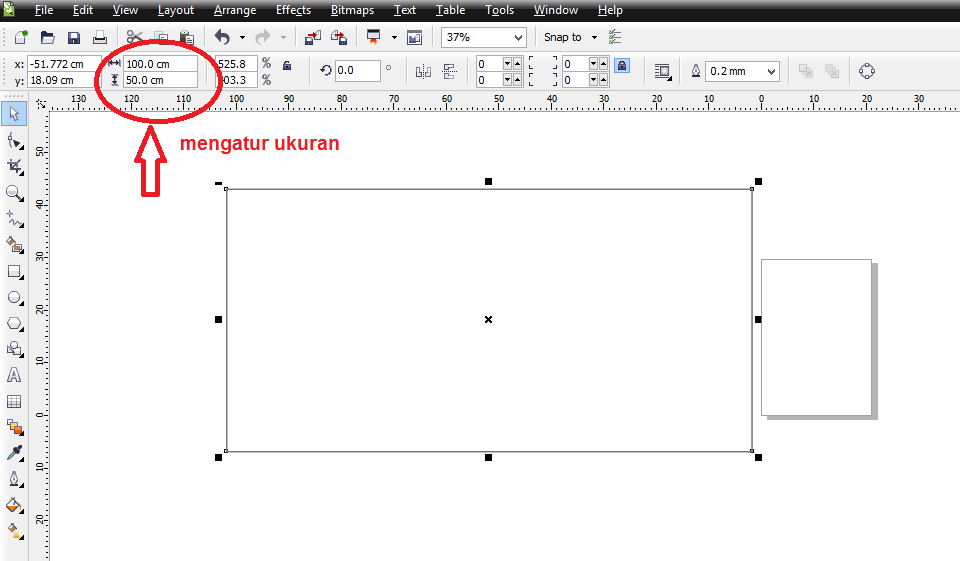Toggle the lock ratio padlock next to scale
Image resolution: width=960 pixels, height=561 pixels.
(x=287, y=66)
